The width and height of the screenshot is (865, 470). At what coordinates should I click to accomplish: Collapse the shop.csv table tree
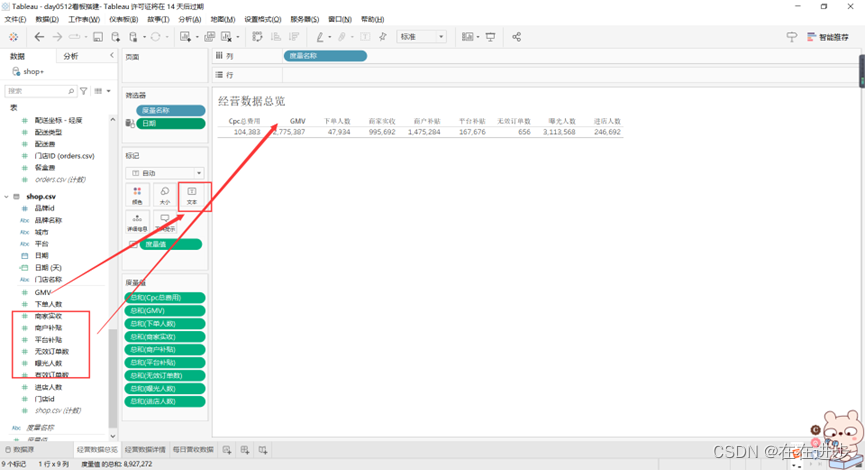(x=7, y=196)
